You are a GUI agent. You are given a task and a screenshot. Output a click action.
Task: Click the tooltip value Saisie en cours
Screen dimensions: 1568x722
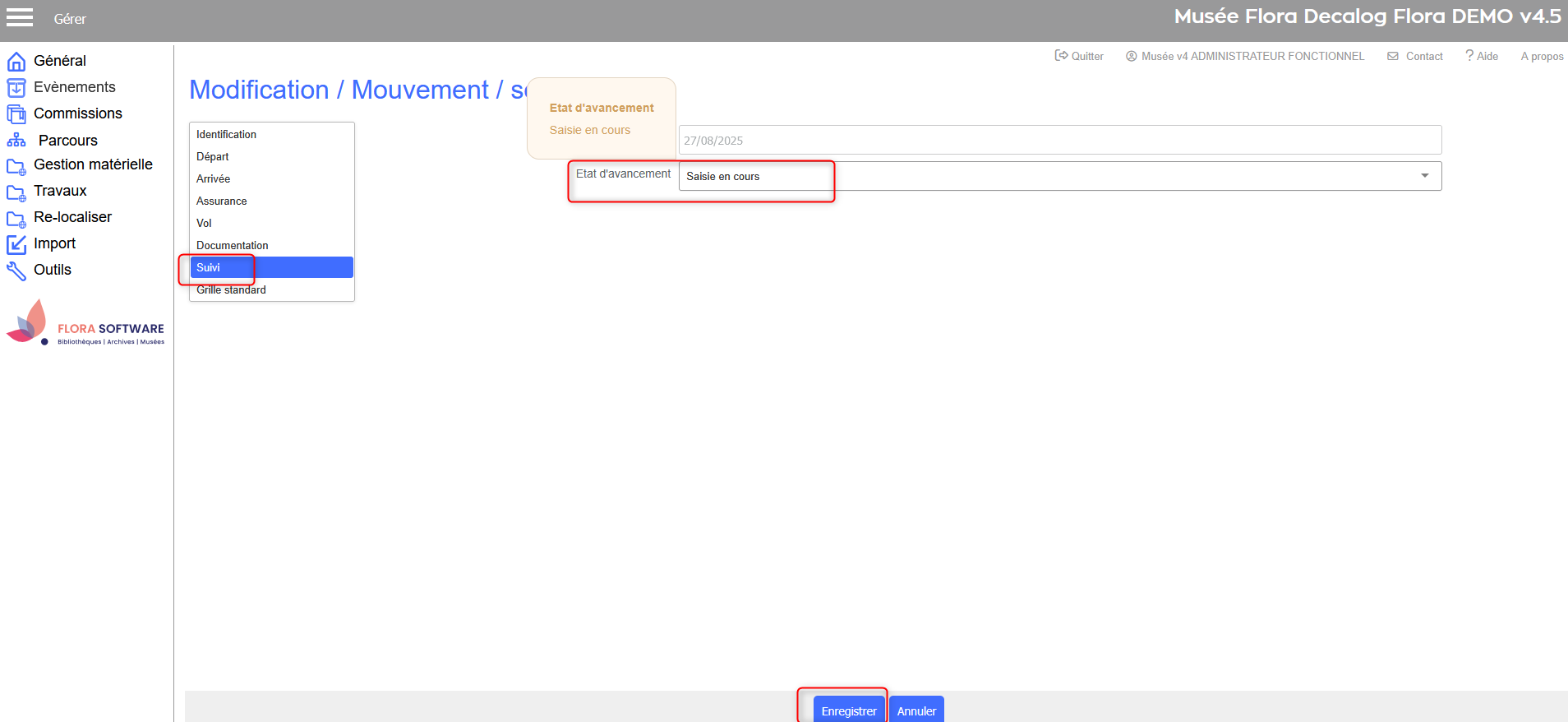coord(590,130)
